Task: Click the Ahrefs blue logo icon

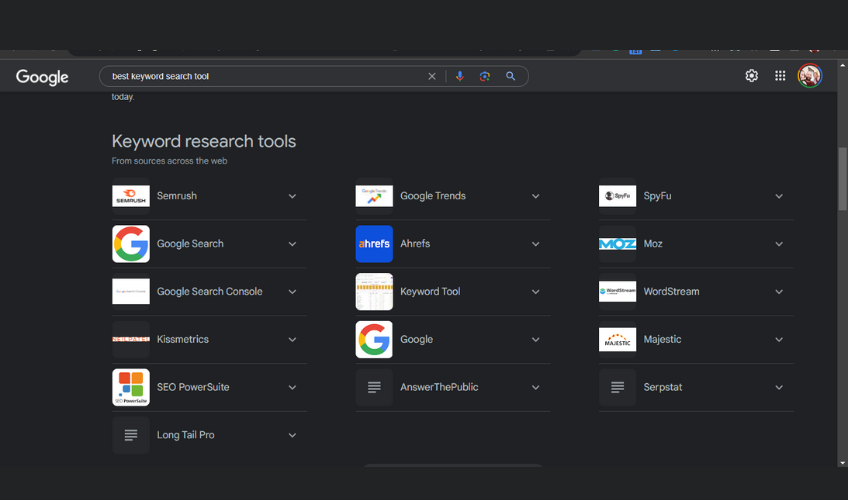Action: point(374,244)
